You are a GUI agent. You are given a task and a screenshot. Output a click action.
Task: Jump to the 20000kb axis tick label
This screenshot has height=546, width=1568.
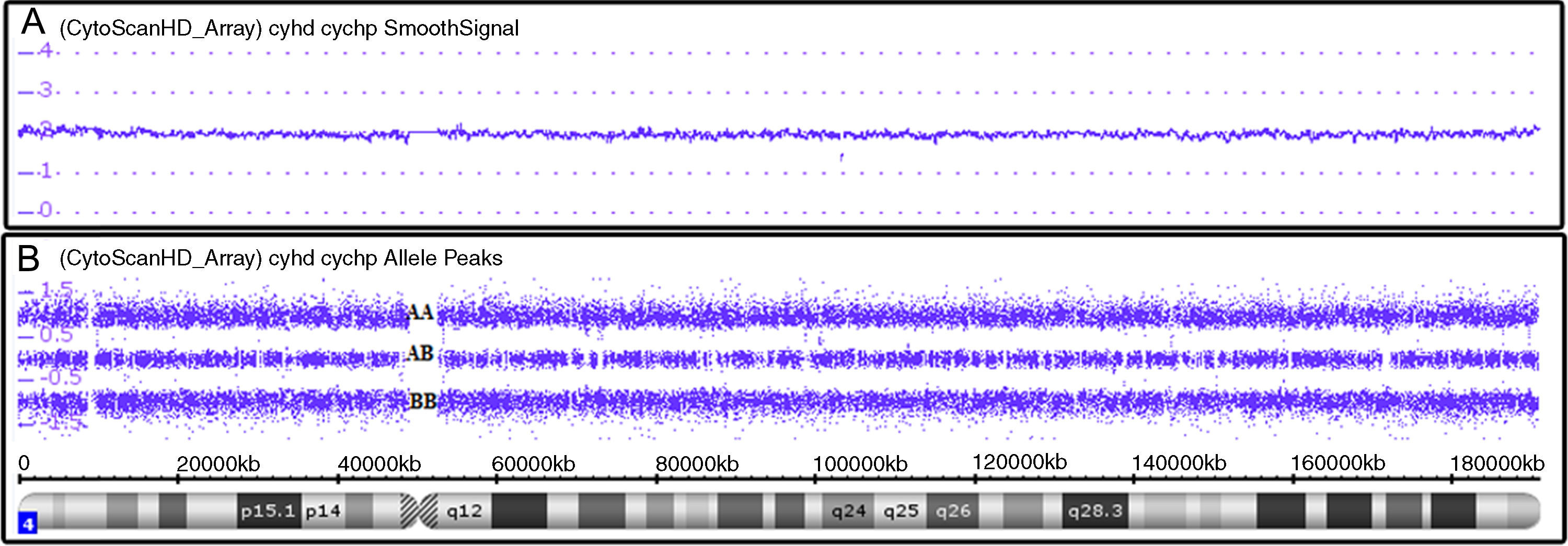[218, 464]
